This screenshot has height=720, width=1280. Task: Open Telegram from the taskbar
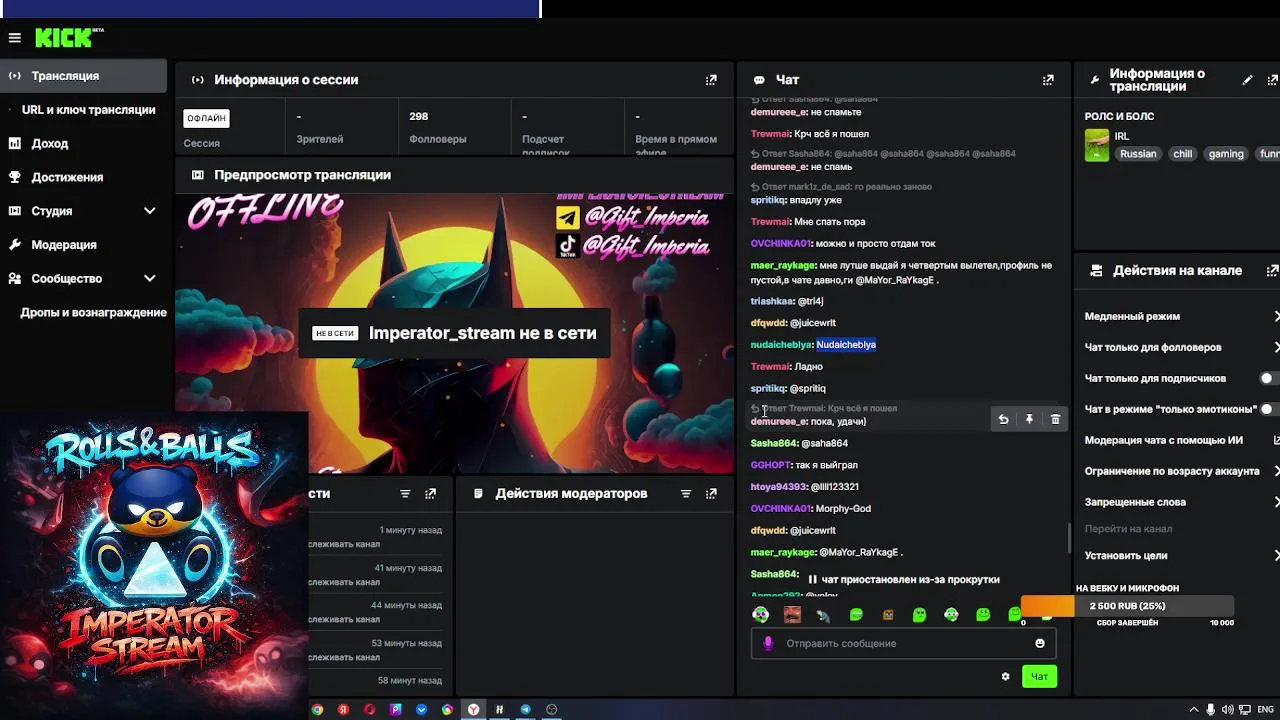point(525,710)
